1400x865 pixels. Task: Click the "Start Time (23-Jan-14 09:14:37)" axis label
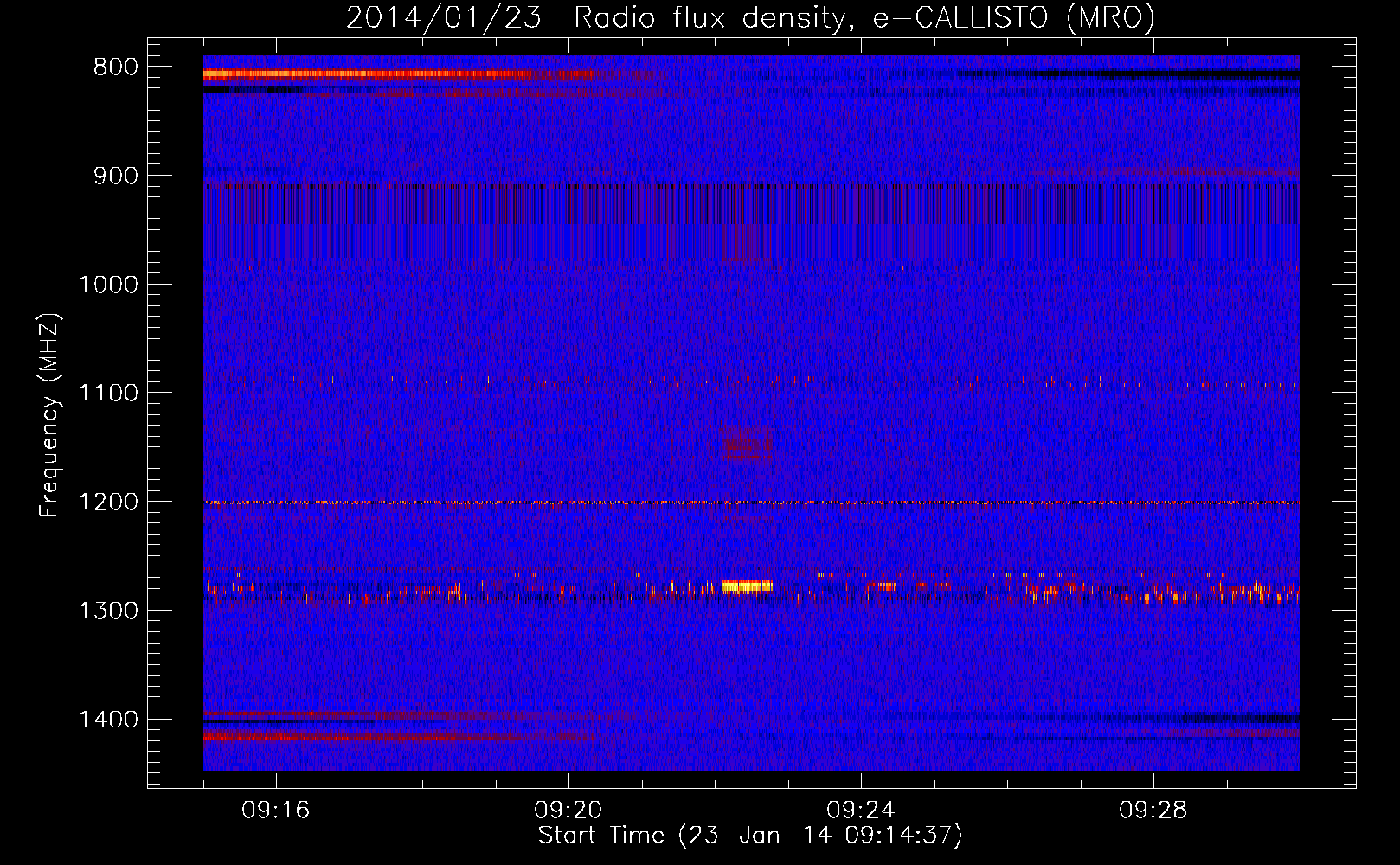click(x=750, y=836)
